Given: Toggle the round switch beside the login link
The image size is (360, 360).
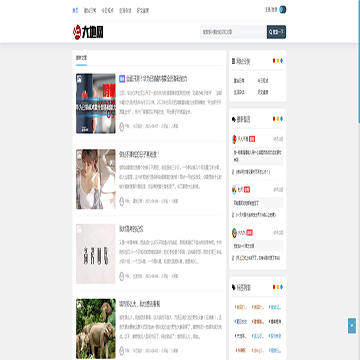Looking at the screenshot, I should (x=283, y=10).
